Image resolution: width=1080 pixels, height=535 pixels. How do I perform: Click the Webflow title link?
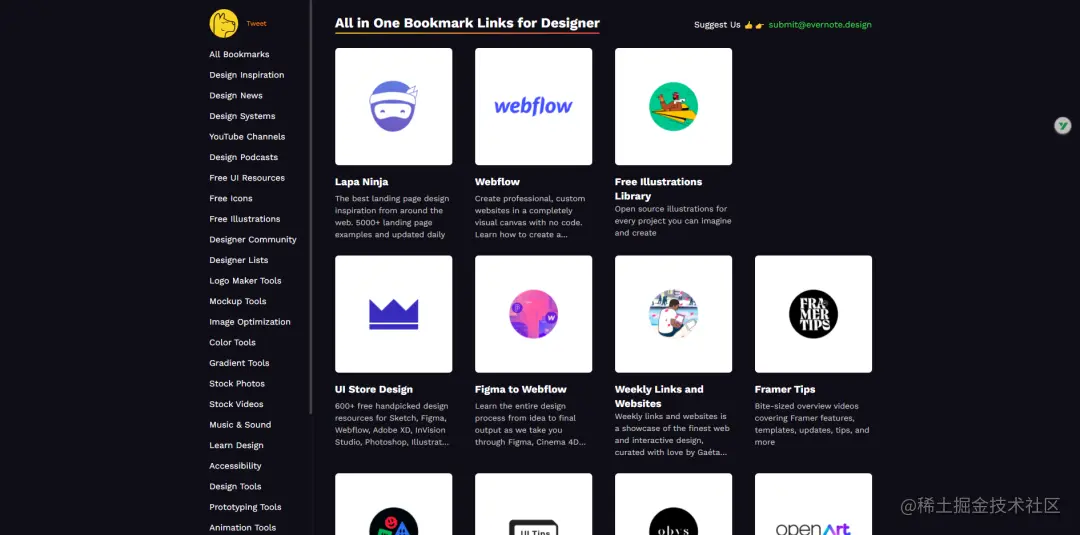tap(497, 182)
